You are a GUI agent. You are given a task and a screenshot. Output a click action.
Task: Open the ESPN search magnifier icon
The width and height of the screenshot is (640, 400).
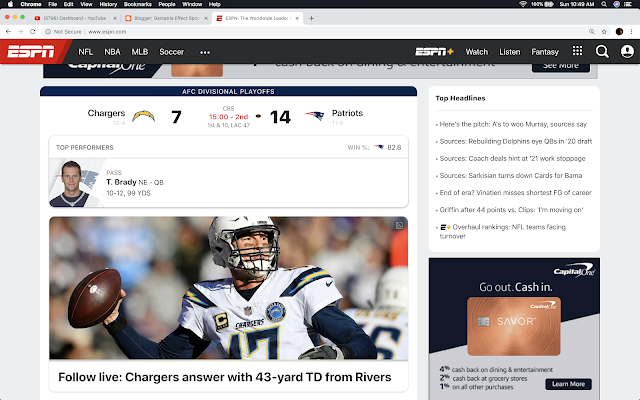602,51
